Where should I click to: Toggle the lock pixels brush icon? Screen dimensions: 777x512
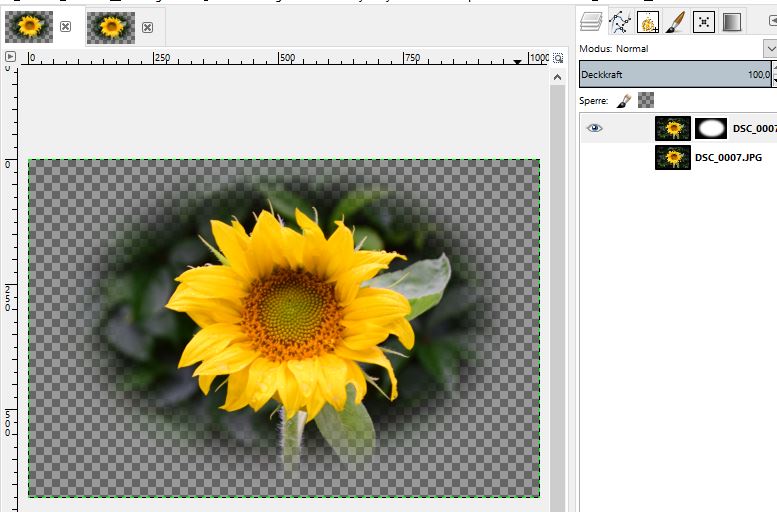pyautogui.click(x=623, y=100)
